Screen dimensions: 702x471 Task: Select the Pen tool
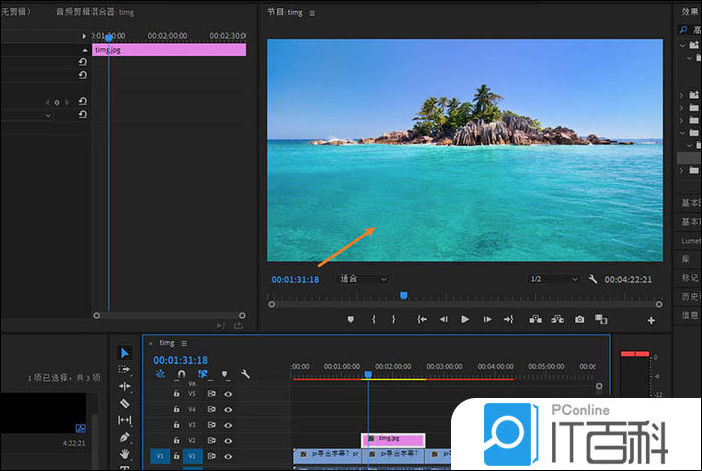pyautogui.click(x=125, y=437)
